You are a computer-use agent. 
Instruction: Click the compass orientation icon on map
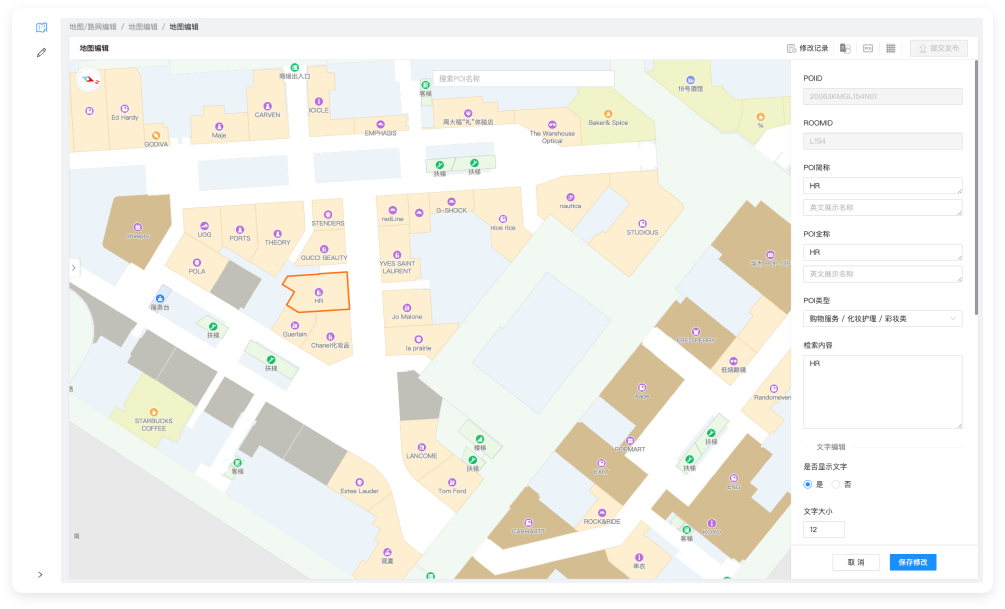[89, 79]
